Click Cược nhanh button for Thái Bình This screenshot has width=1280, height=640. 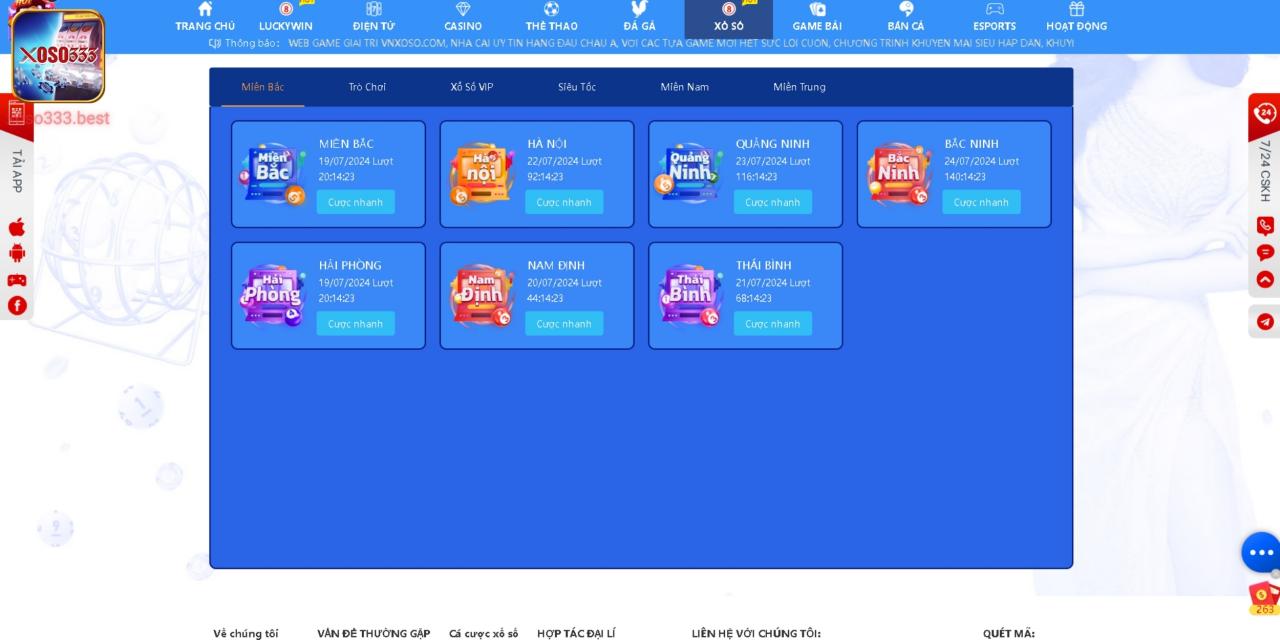coord(772,324)
